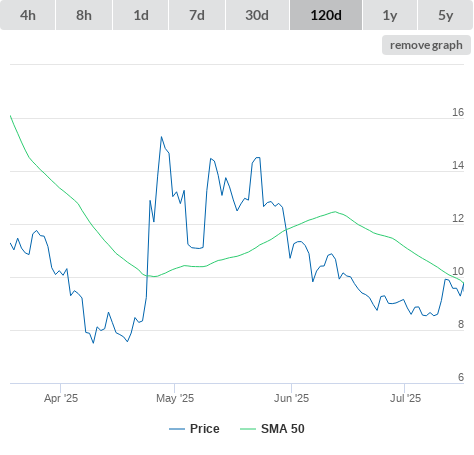Select the 4h time range tab
This screenshot has height=455, width=474.
(28, 15)
